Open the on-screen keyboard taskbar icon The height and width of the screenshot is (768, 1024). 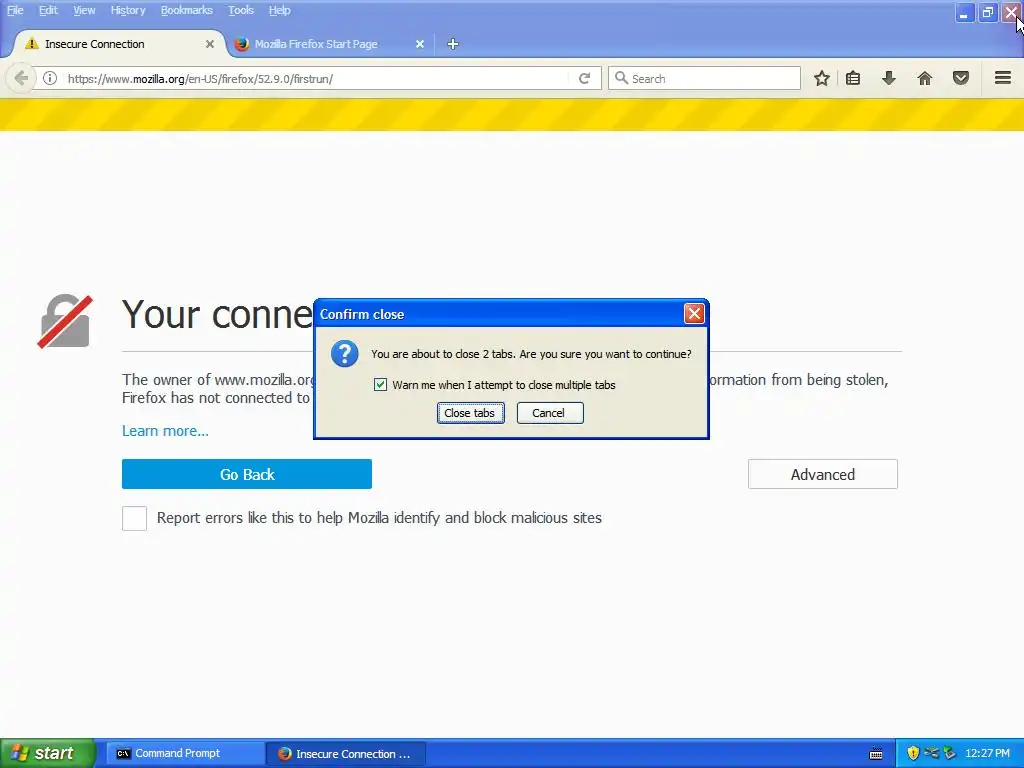click(876, 754)
